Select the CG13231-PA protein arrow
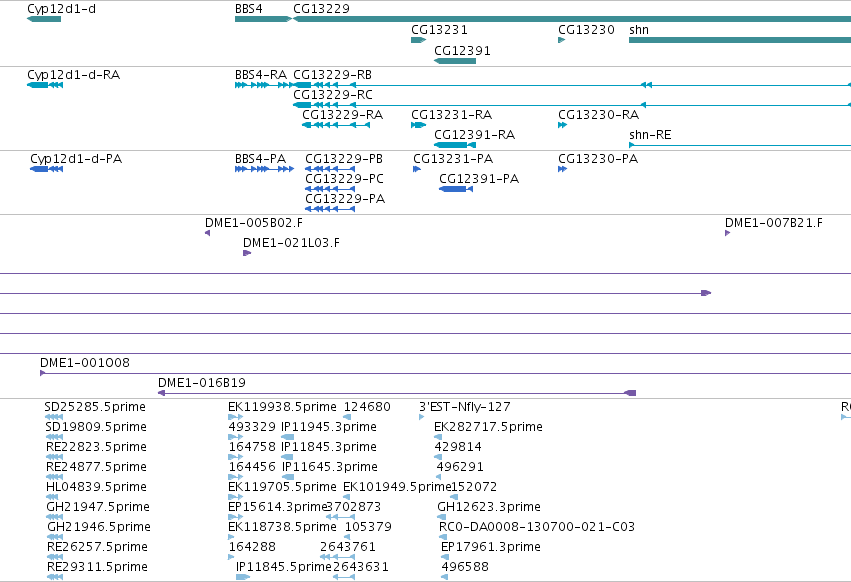 tap(417, 169)
